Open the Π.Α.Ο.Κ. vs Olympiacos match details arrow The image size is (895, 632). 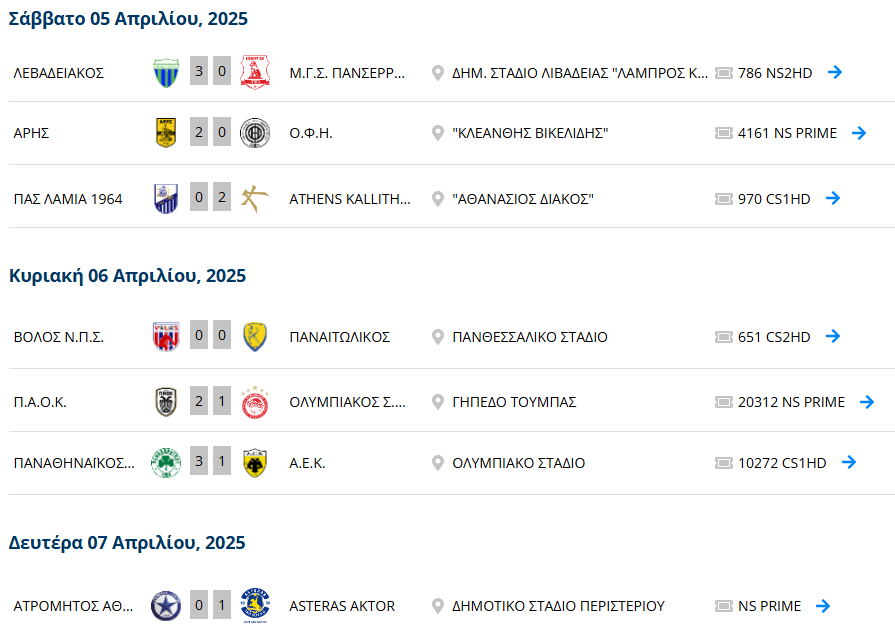click(x=867, y=402)
